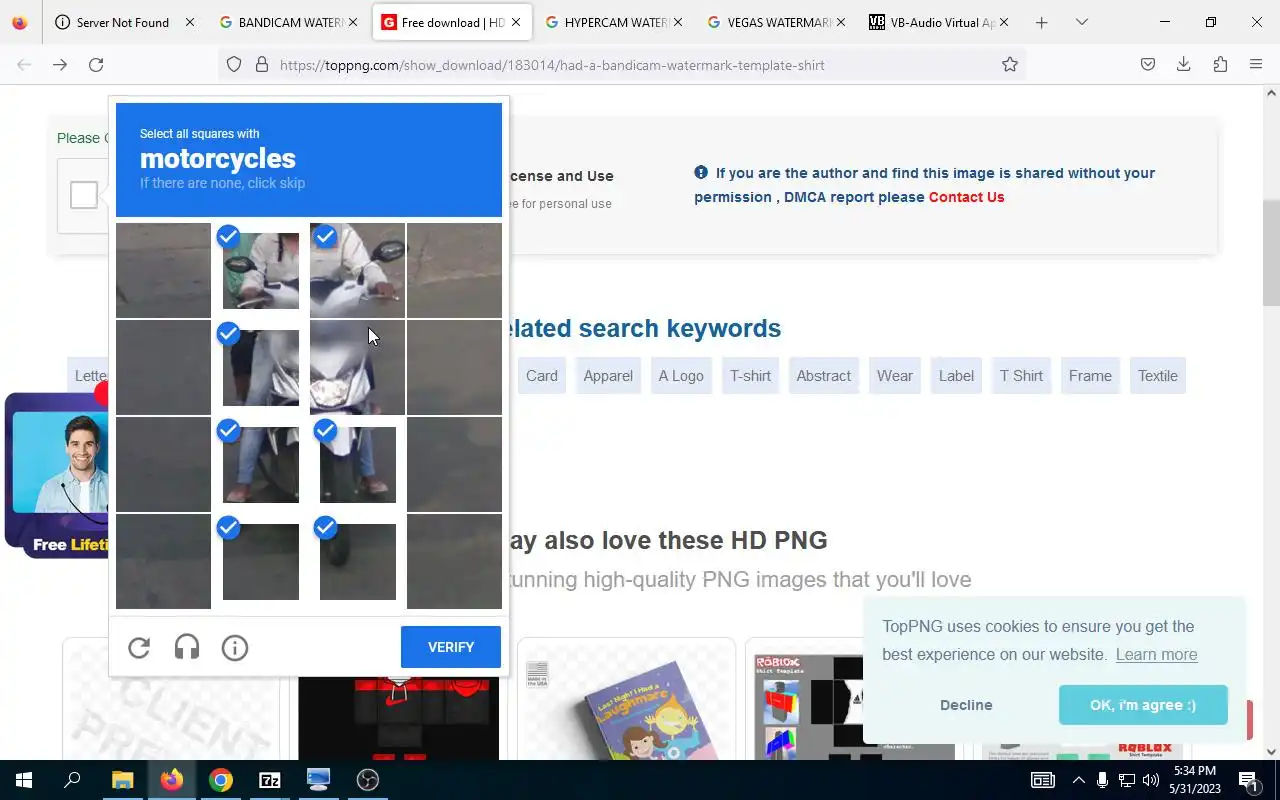This screenshot has width=1280, height=800.
Task: Show tracking protection shield info
Action: (x=234, y=64)
